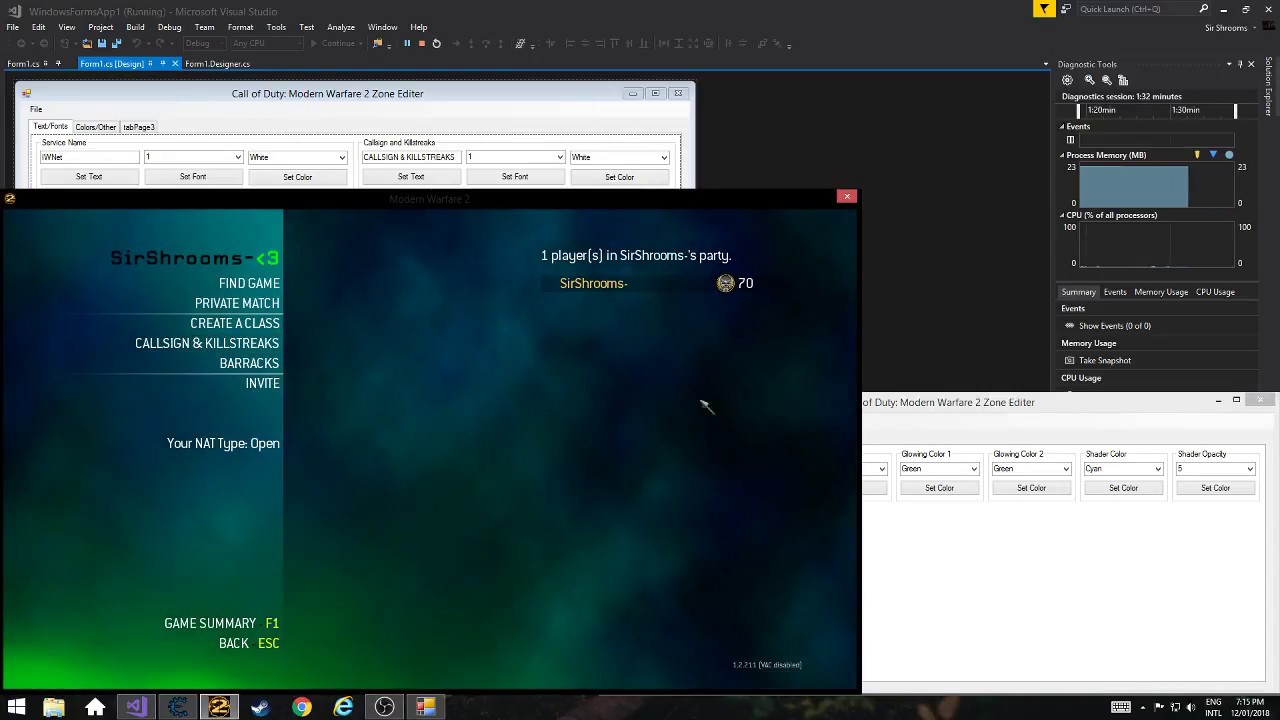Viewport: 1280px width, 720px height.
Task: Open the Solution Explorer side tab
Action: pyautogui.click(x=1269, y=86)
